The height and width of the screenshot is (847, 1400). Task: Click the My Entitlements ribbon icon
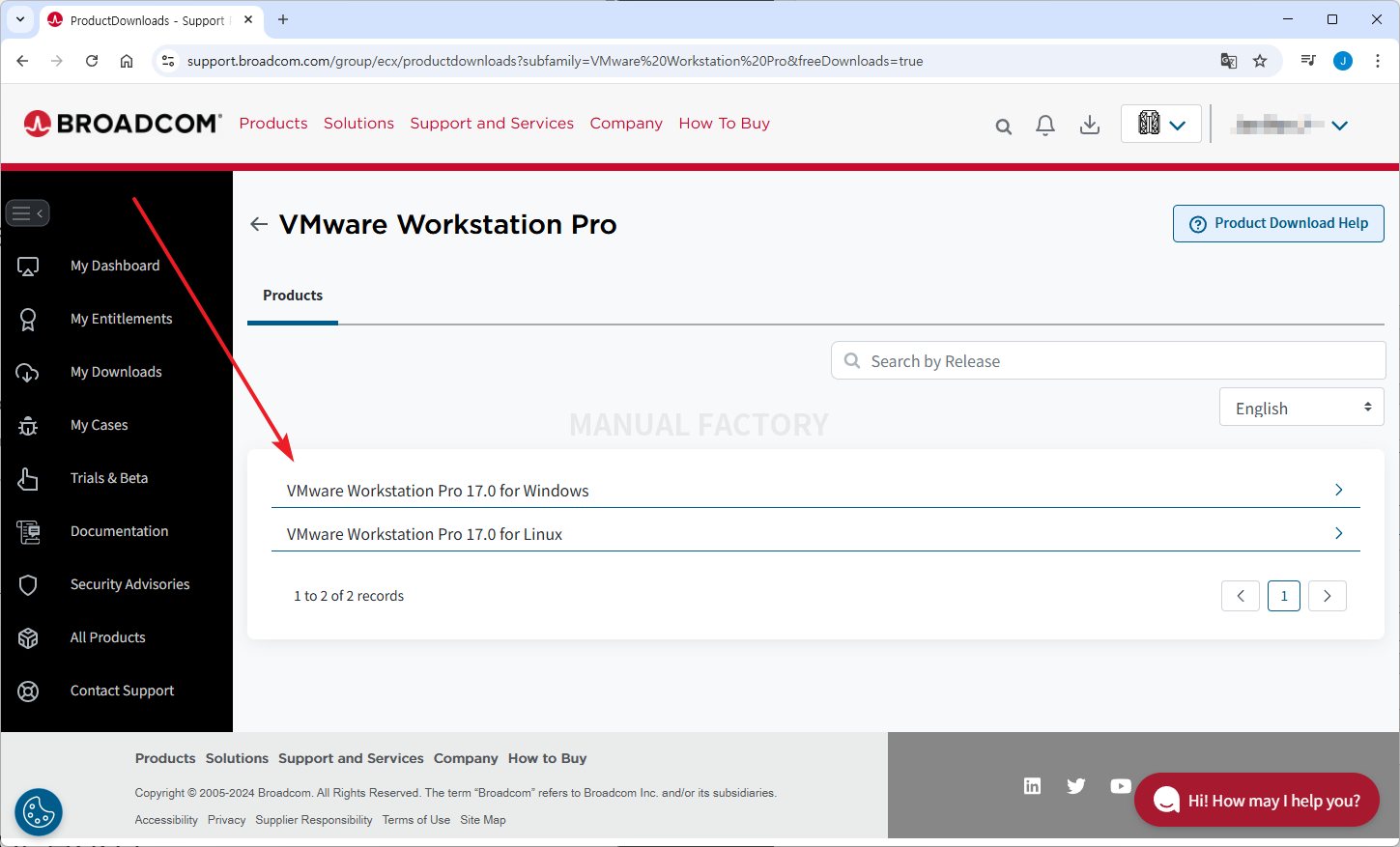28,320
